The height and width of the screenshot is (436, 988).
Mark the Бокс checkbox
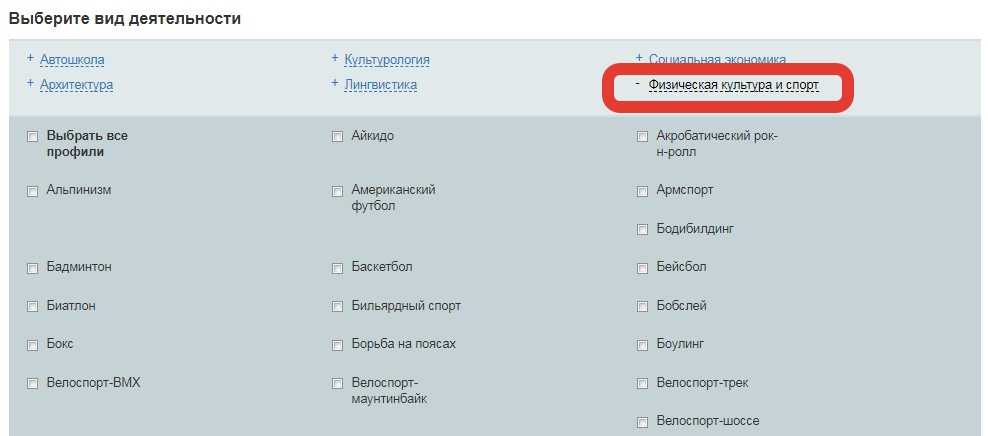33,345
